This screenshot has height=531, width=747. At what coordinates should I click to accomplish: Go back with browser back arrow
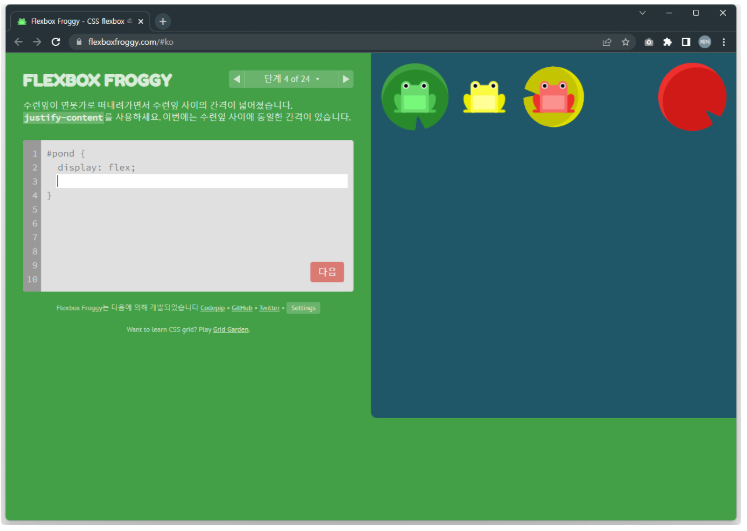pos(18,42)
